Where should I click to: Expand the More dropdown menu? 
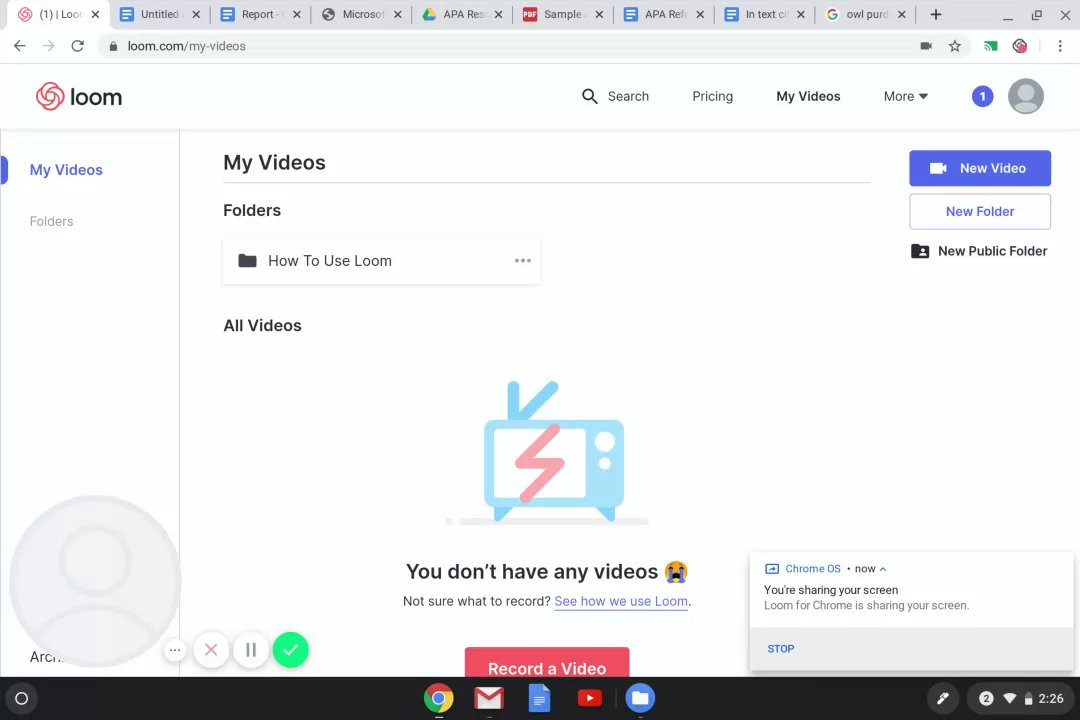pos(906,96)
